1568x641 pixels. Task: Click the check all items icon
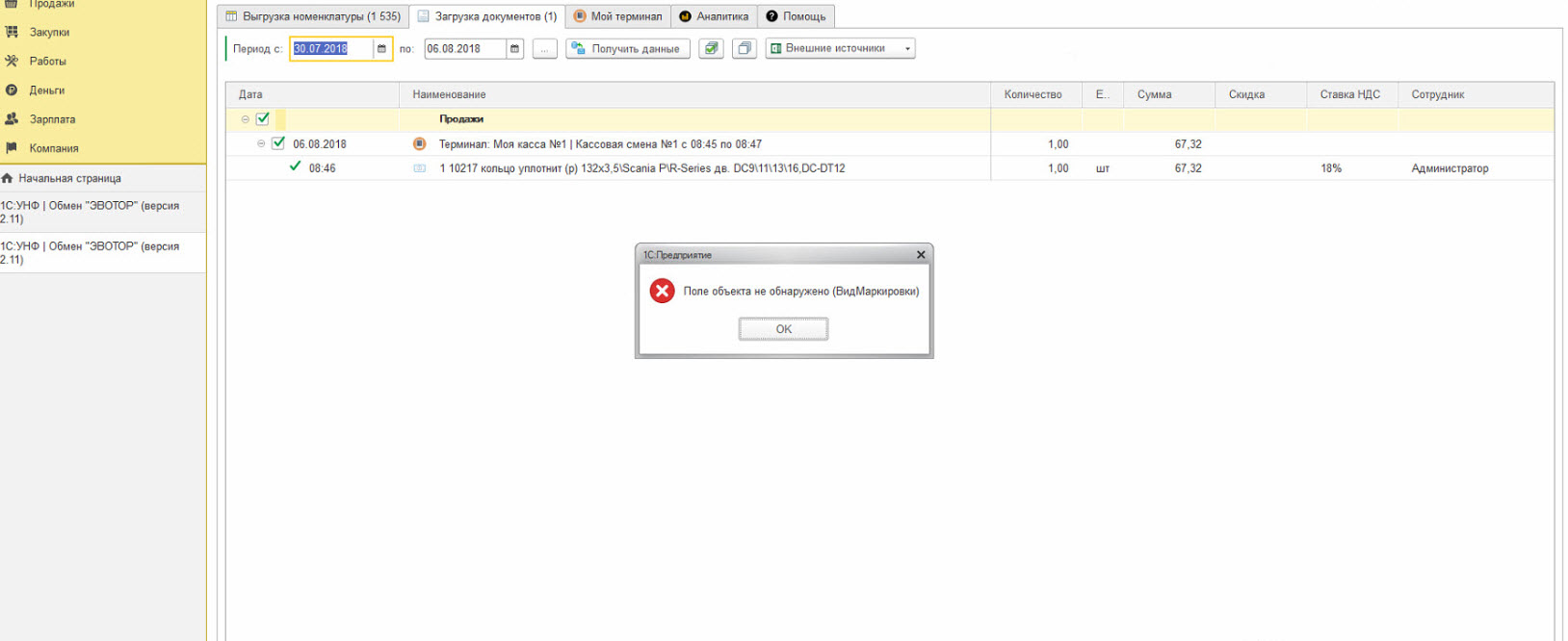[711, 48]
